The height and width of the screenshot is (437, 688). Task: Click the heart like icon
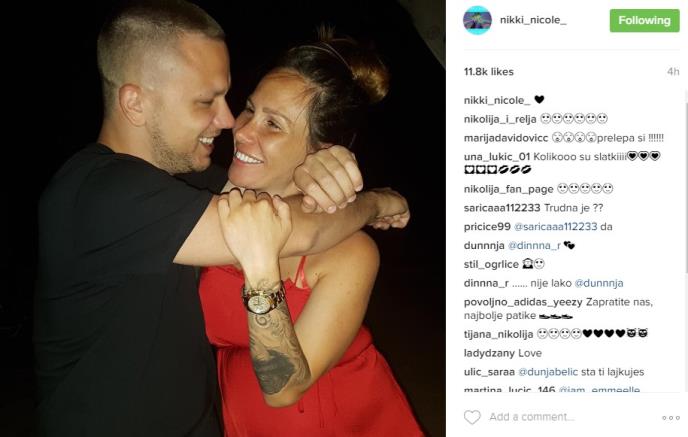click(472, 417)
